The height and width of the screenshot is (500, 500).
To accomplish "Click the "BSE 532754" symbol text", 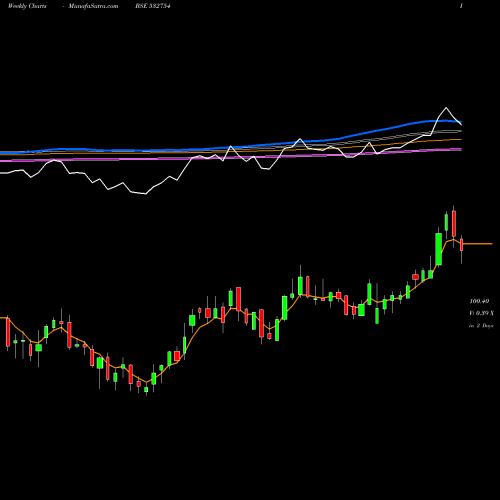I will (x=153, y=6).
